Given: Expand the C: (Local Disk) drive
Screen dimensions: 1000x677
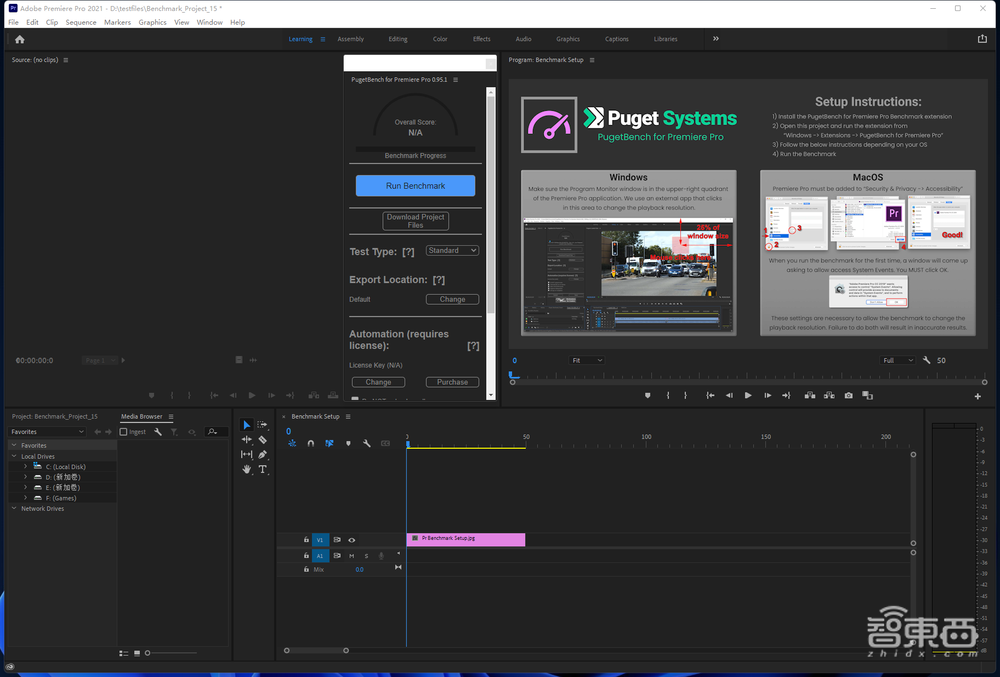Looking at the screenshot, I should [x=25, y=467].
